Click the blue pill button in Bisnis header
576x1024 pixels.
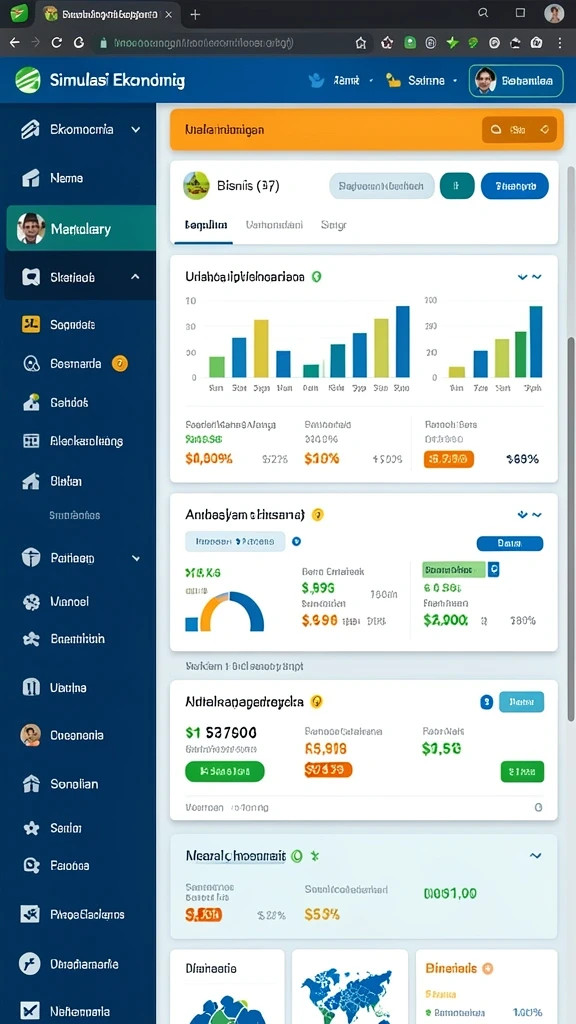(x=515, y=186)
